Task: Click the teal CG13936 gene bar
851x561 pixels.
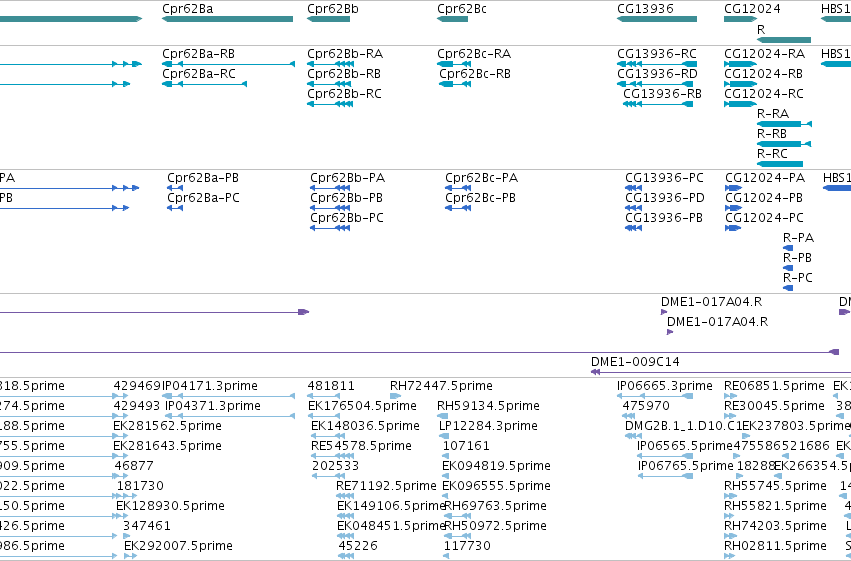Action: 657,19
